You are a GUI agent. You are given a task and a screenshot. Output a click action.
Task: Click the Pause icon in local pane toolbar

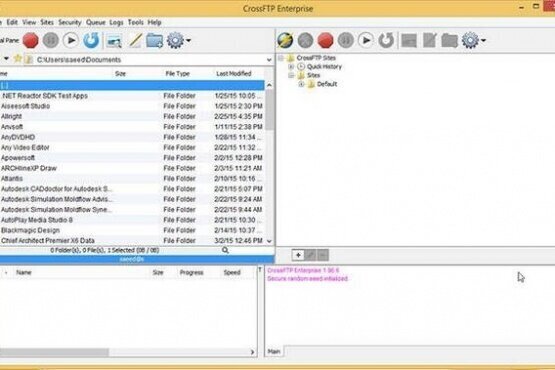pos(51,40)
